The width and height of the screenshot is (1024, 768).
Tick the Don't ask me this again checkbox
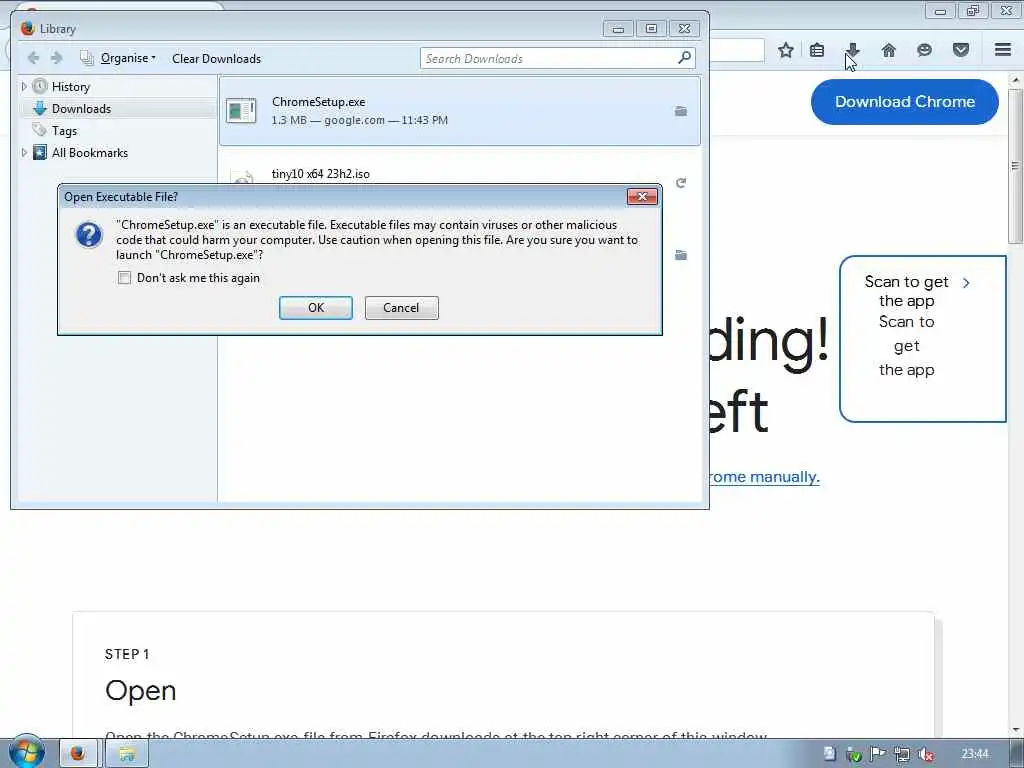124,278
